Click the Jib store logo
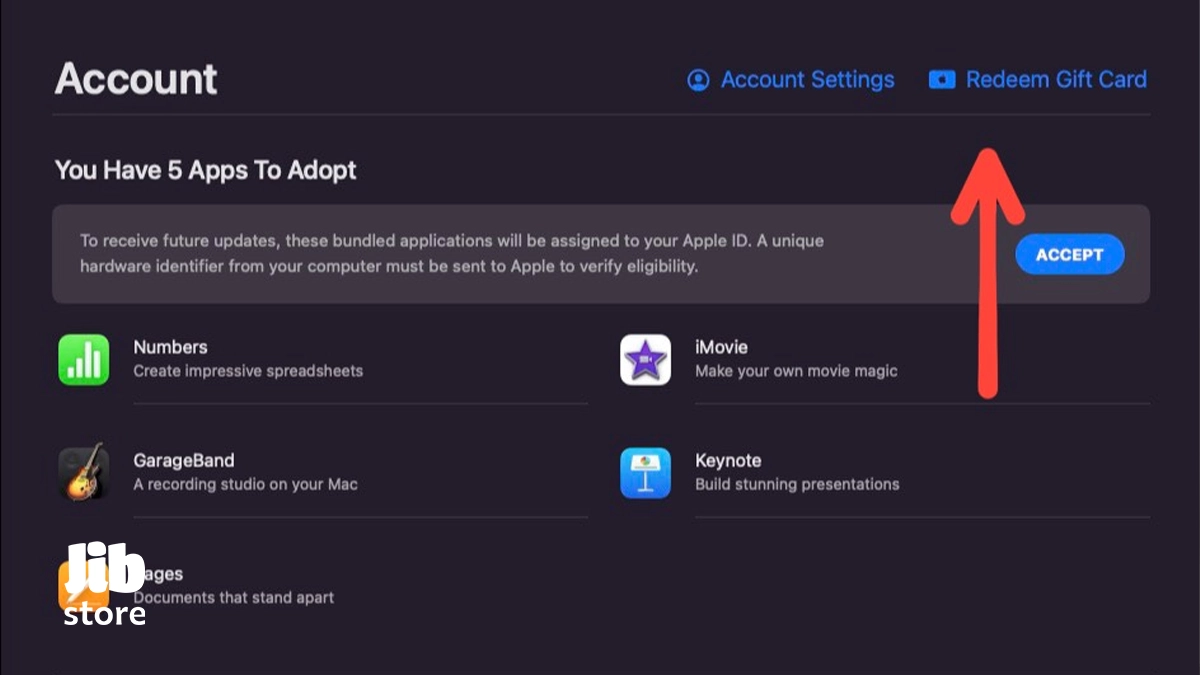This screenshot has width=1200, height=675. pos(105,585)
